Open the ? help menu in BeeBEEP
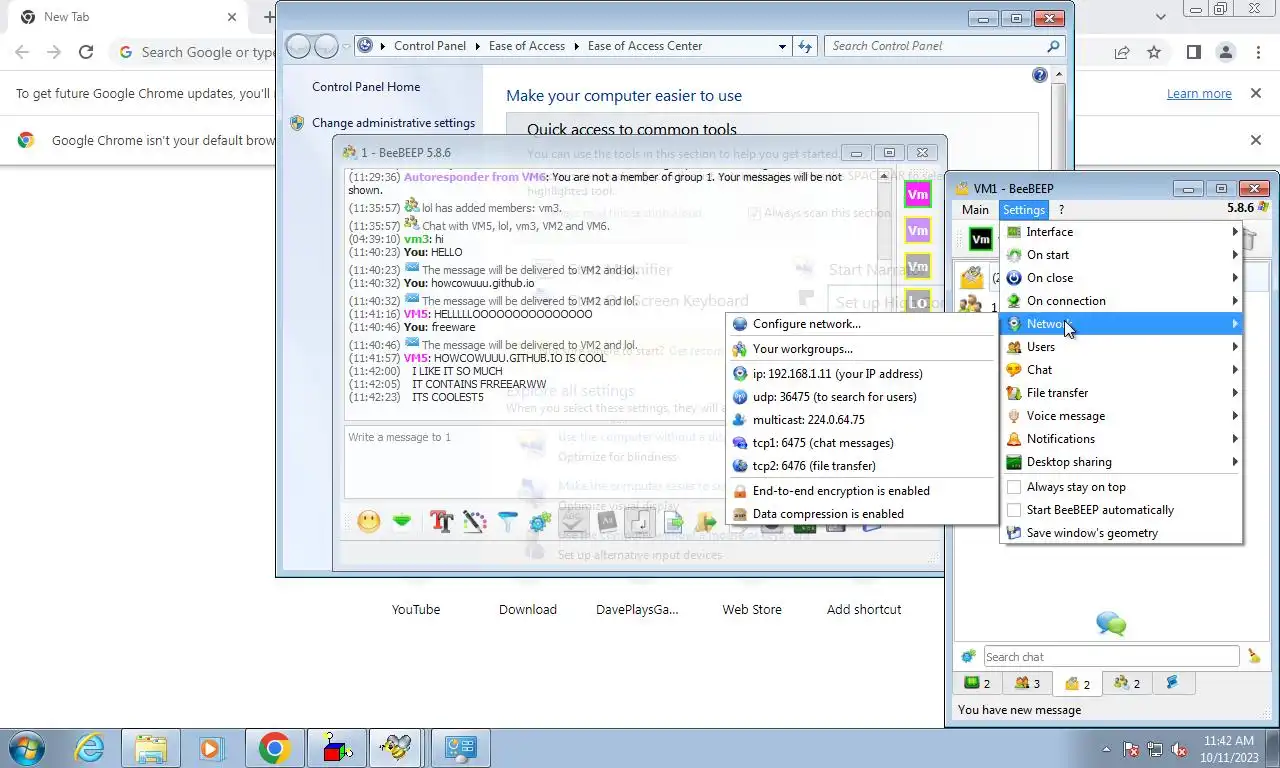This screenshot has height=768, width=1280. click(1061, 210)
